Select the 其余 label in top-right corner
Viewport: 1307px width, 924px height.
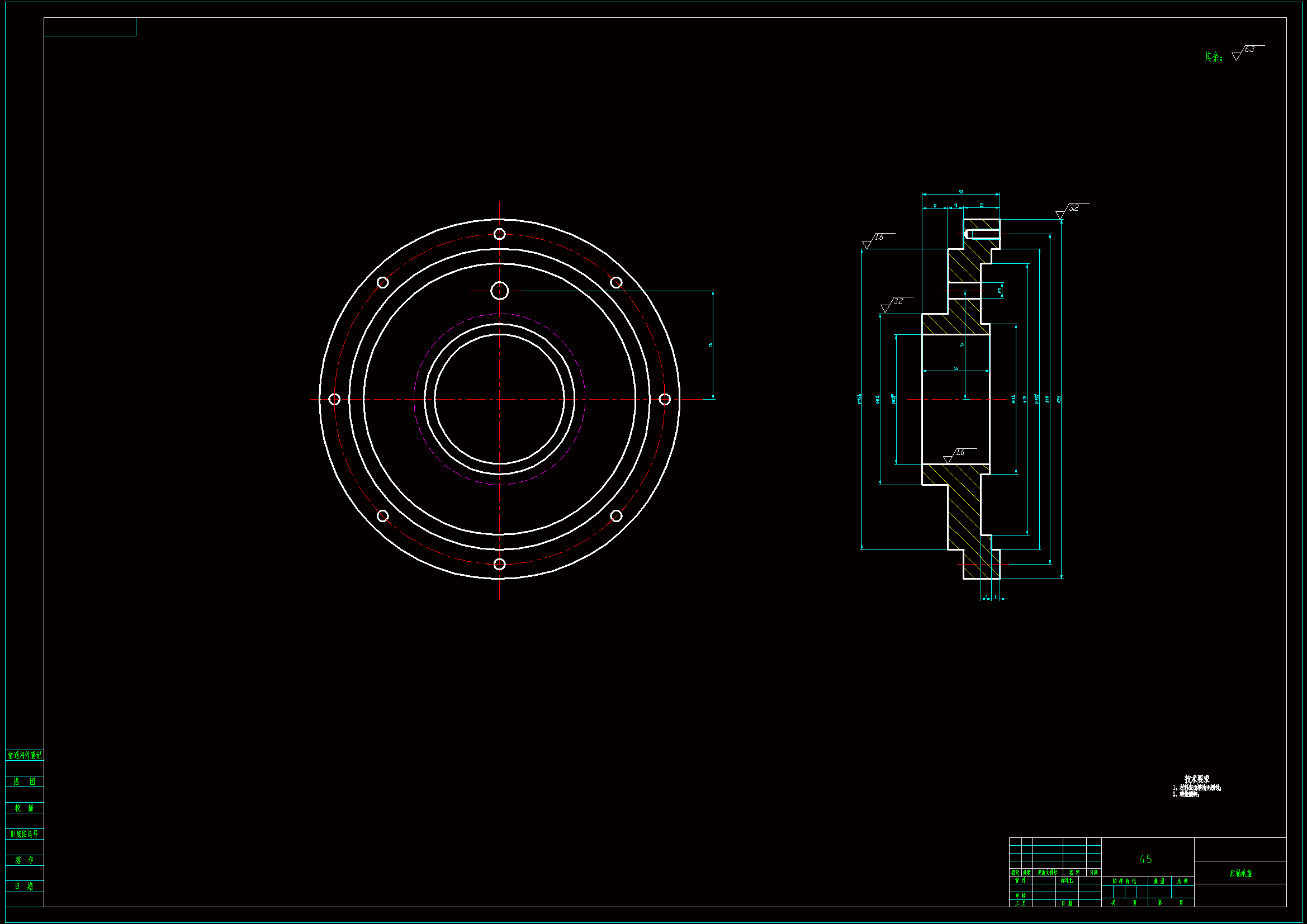point(1213,57)
